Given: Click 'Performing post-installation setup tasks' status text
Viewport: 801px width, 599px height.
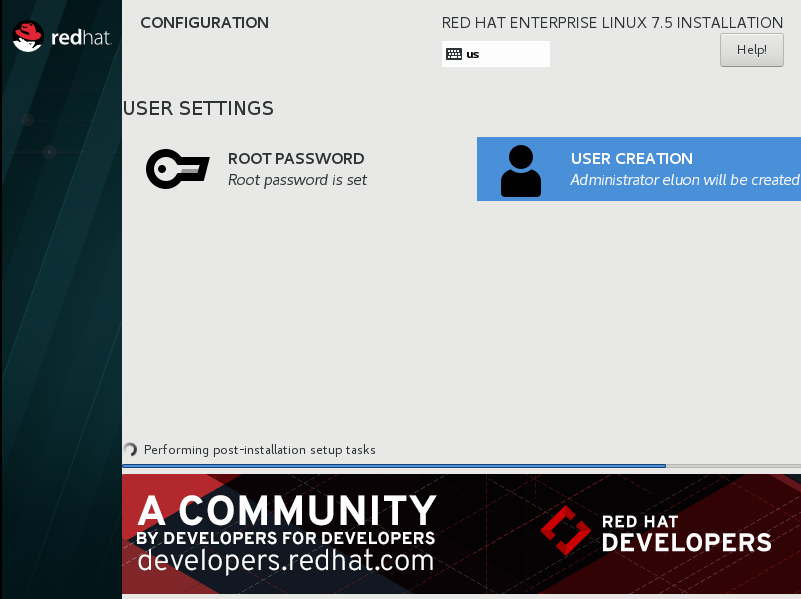Looking at the screenshot, I should tap(260, 450).
